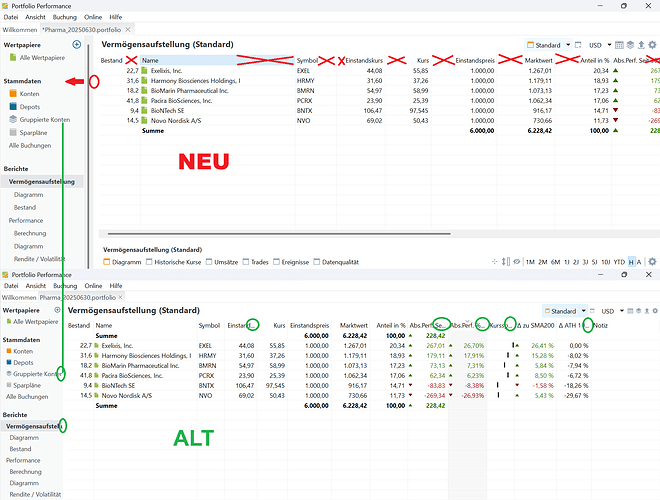Open Performance report in upper window sidebar

pyautogui.click(x=26, y=220)
